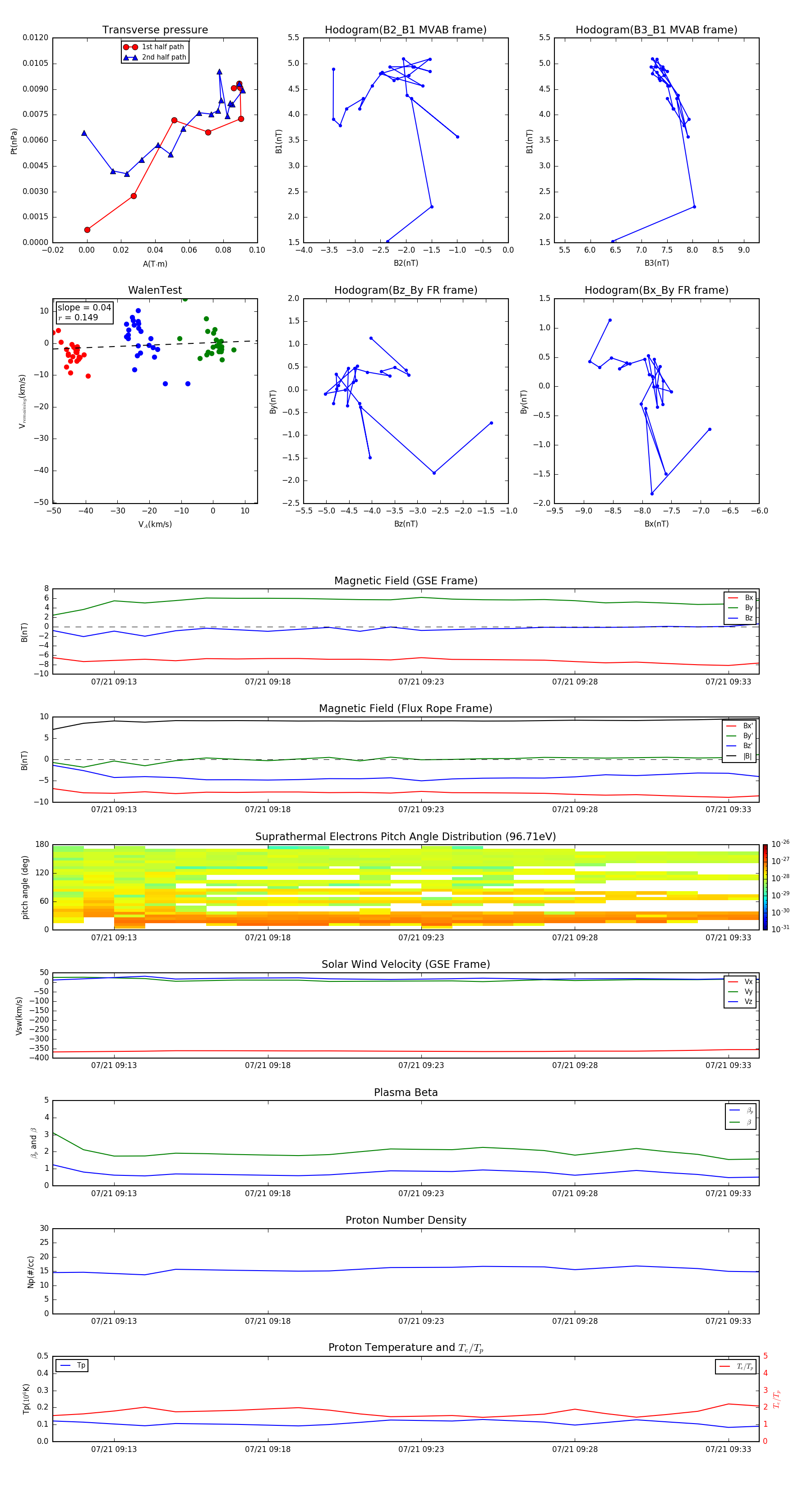Viewport: 812px width, 1489px height.
Task: Click 07/21 09:33 tick under GSE magnetic field plot
Action: point(728,682)
